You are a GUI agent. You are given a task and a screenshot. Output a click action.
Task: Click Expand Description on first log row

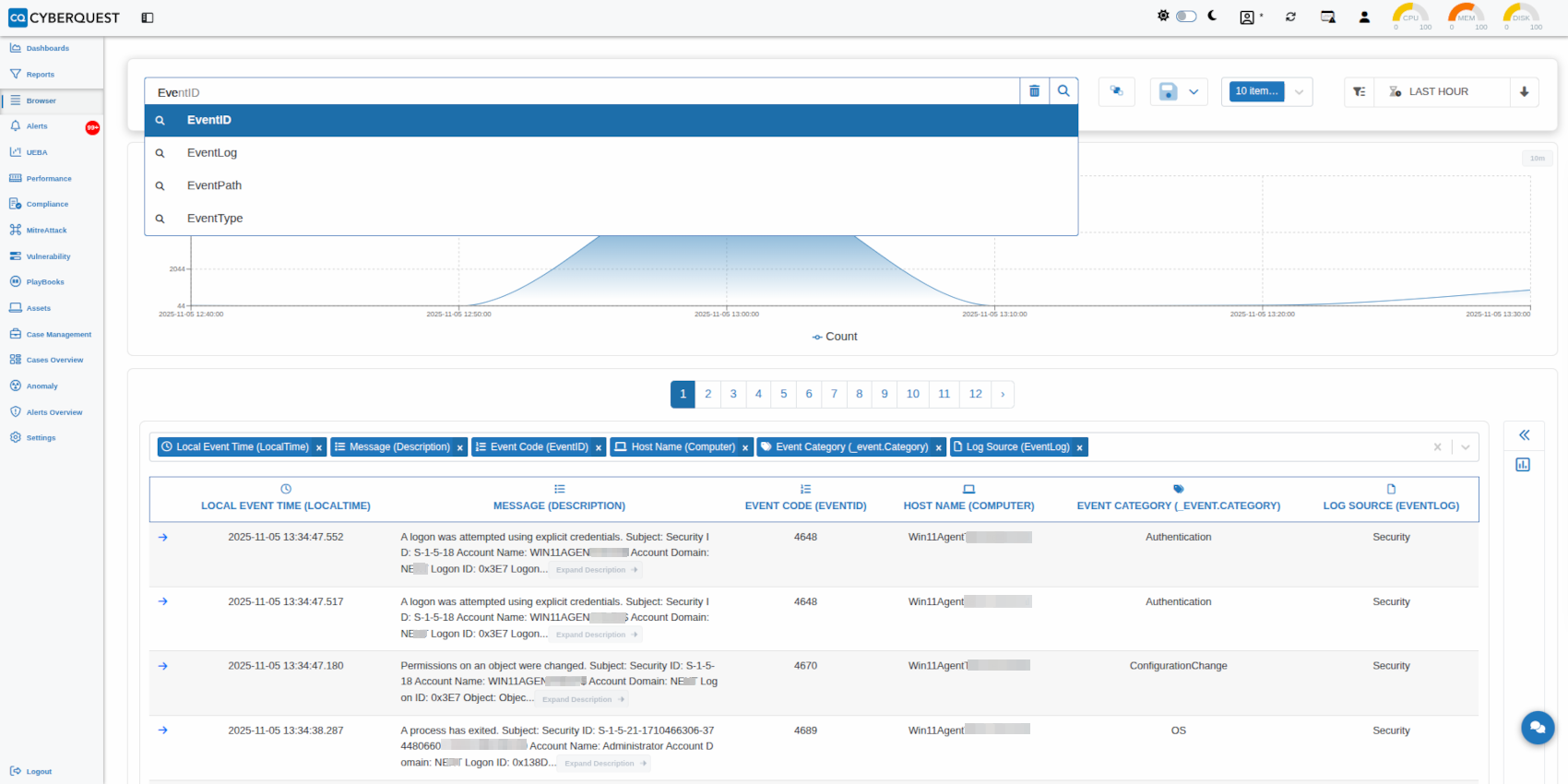coord(596,570)
